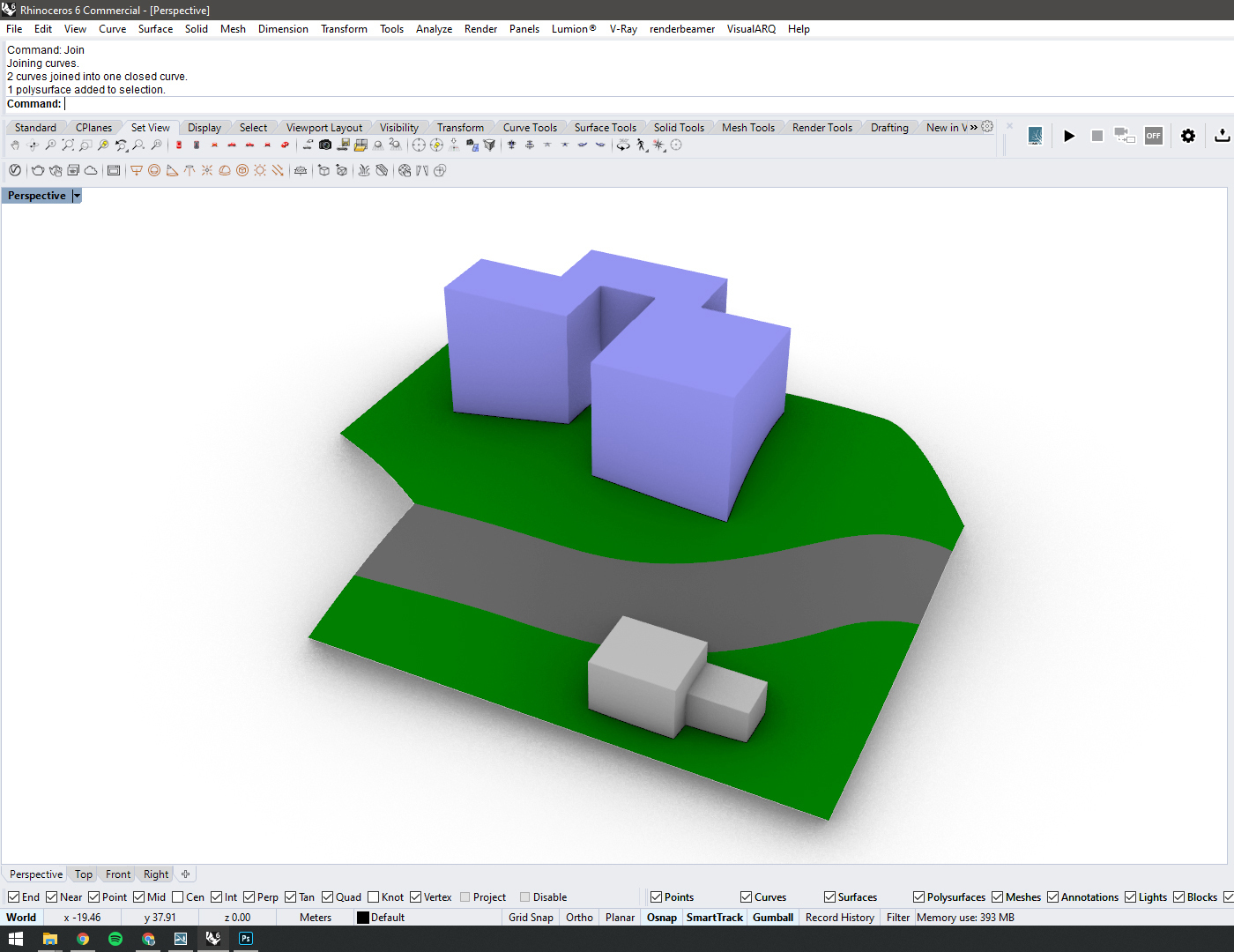Click the Lumion export download icon
Viewport: 1234px width, 952px height.
point(1222,136)
